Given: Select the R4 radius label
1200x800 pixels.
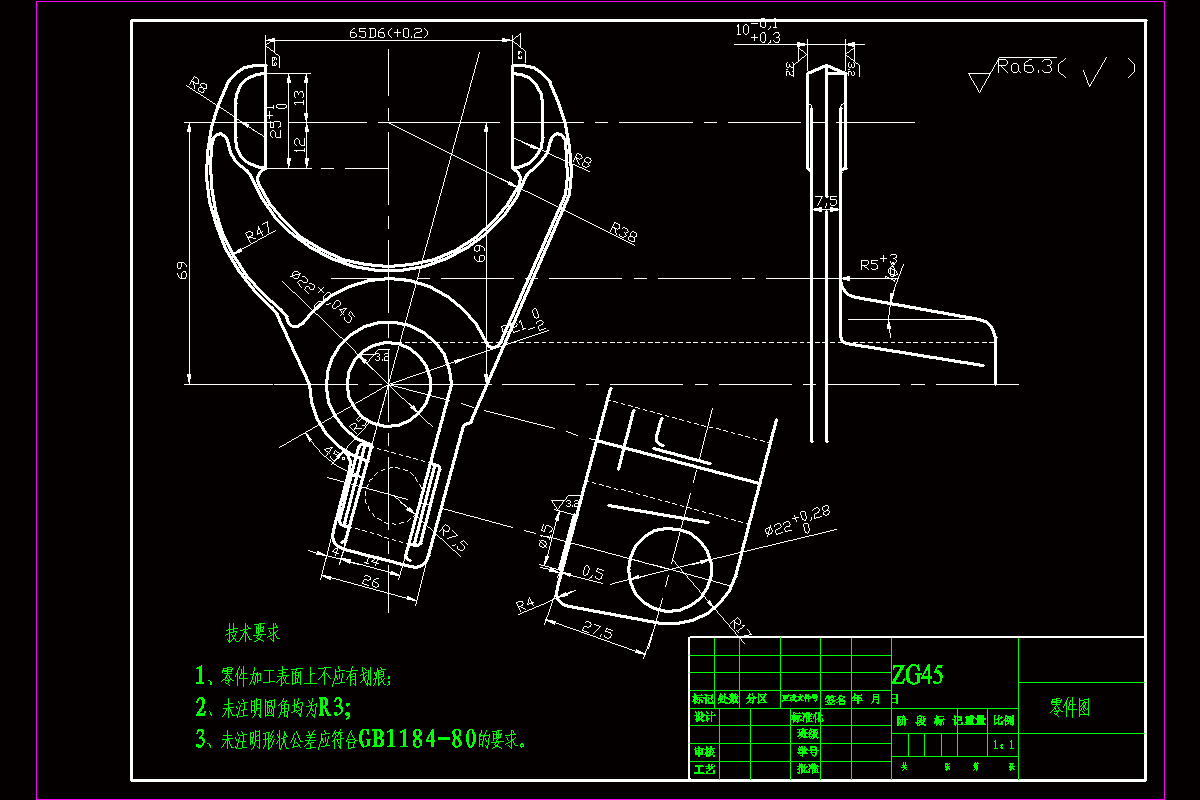Looking at the screenshot, I should 526,606.
